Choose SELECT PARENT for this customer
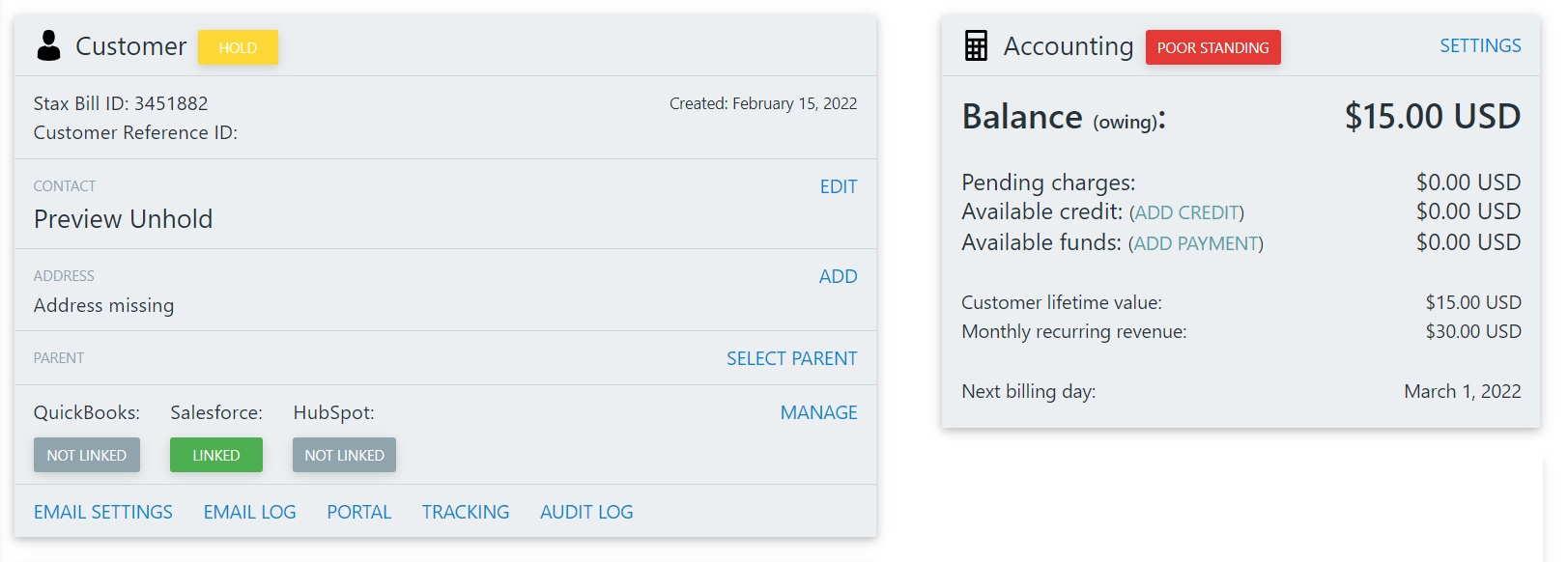Image resolution: width=1568 pixels, height=562 pixels. [x=791, y=358]
